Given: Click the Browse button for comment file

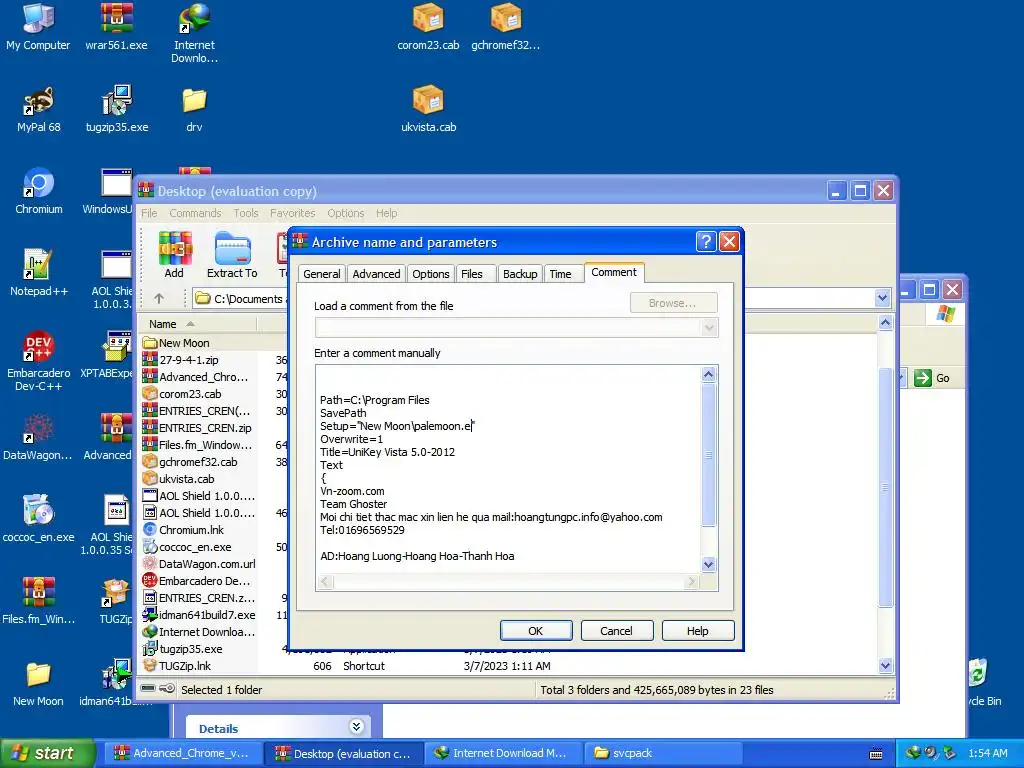Looking at the screenshot, I should (x=673, y=303).
